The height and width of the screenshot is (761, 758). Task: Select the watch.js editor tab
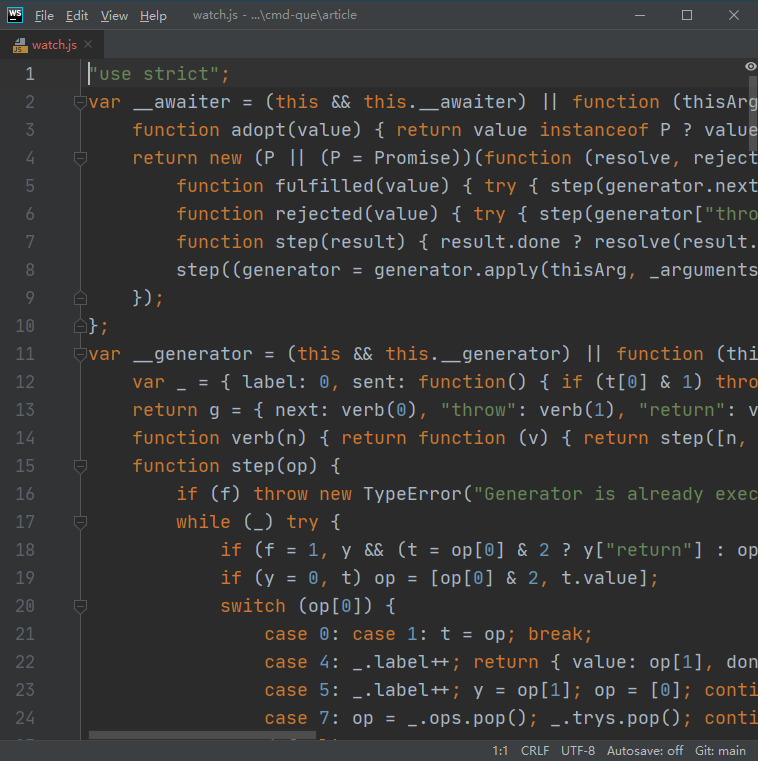tap(54, 45)
